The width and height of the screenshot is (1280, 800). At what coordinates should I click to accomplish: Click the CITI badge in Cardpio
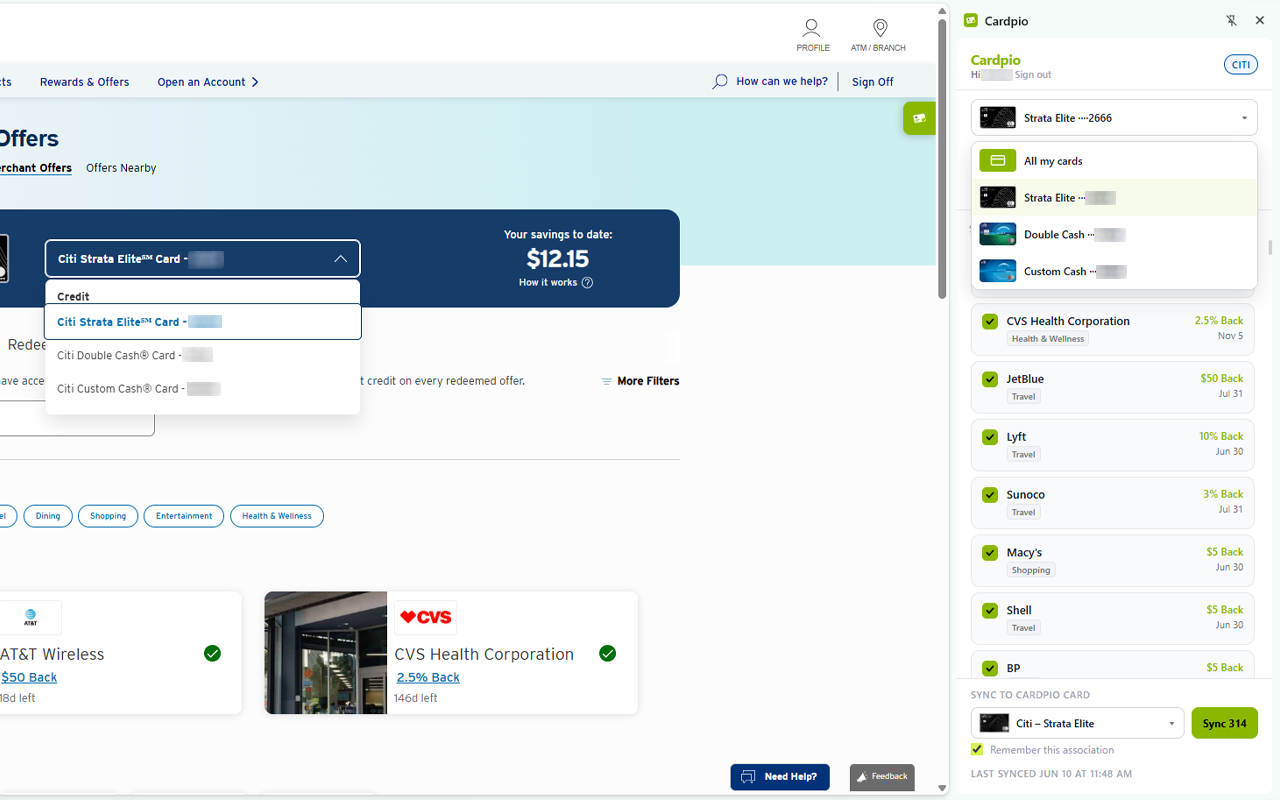[x=1241, y=64]
